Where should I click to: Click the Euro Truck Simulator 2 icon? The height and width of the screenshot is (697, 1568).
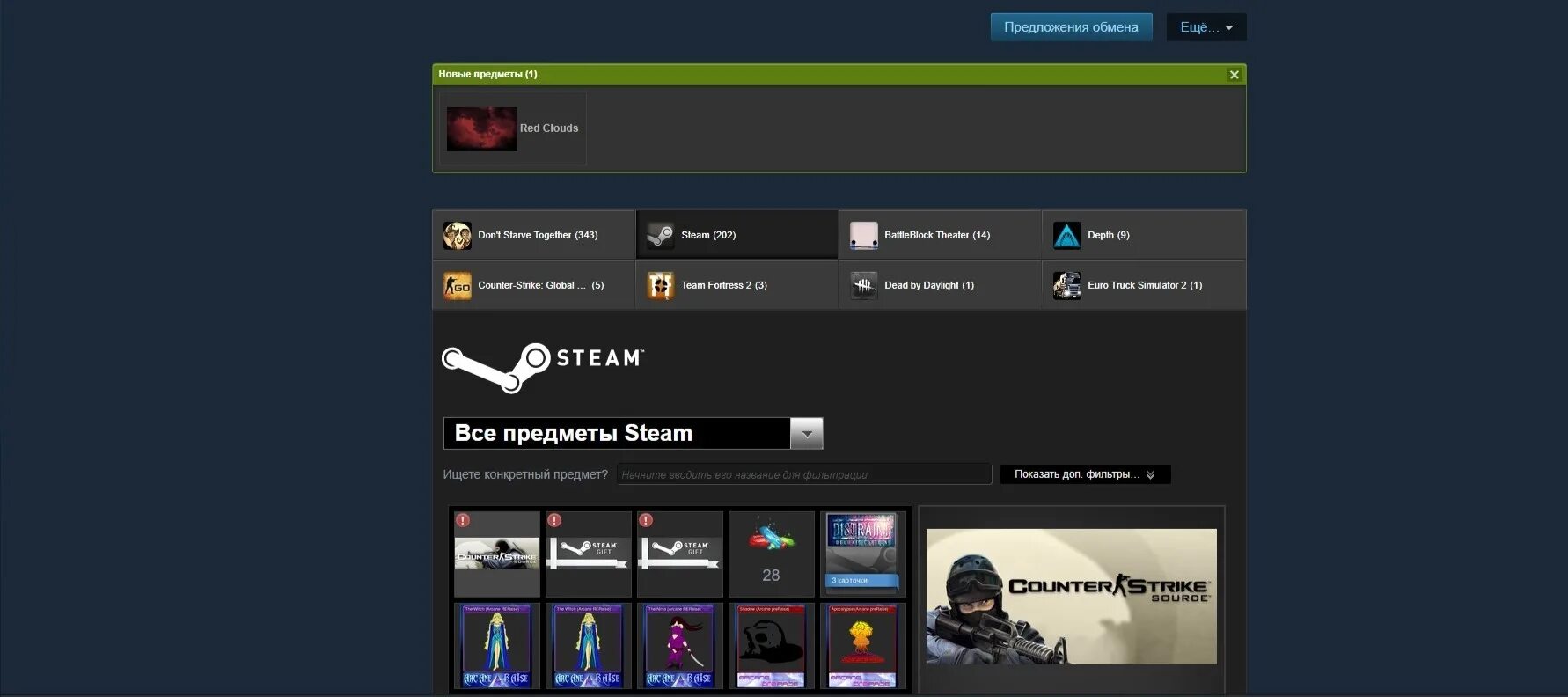click(x=1067, y=285)
